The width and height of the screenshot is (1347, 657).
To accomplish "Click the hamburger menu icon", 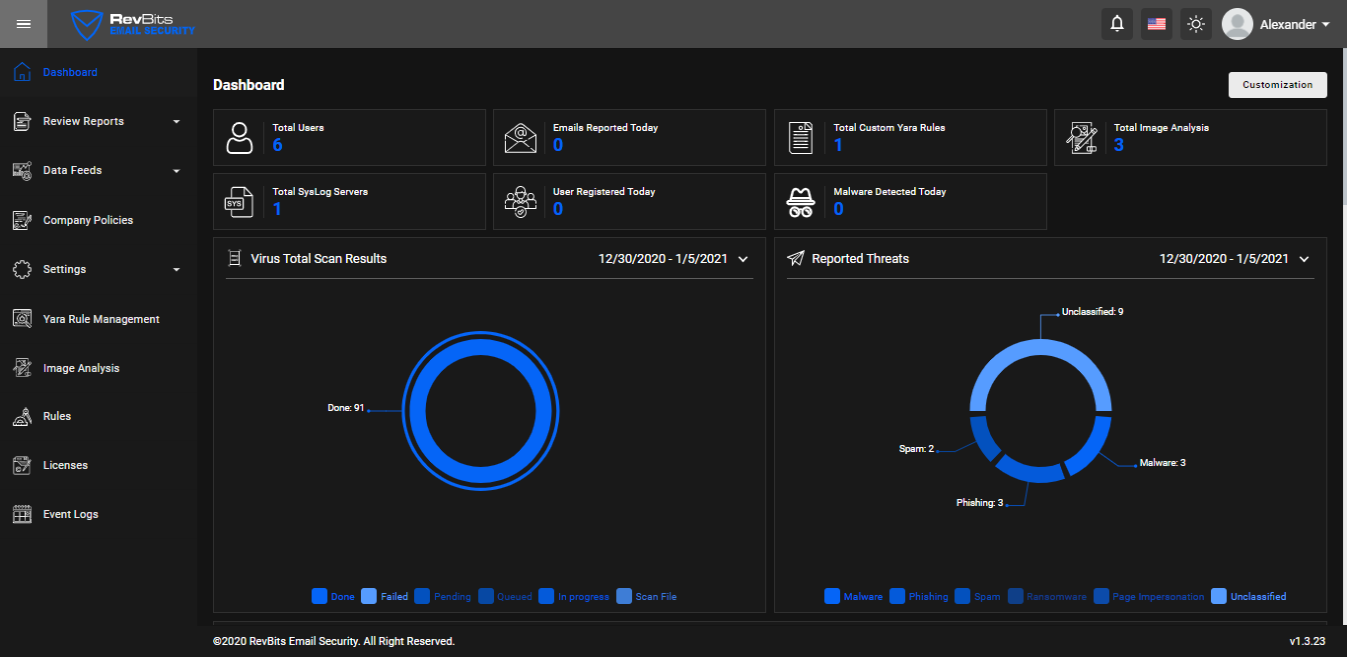I will click(x=24, y=24).
